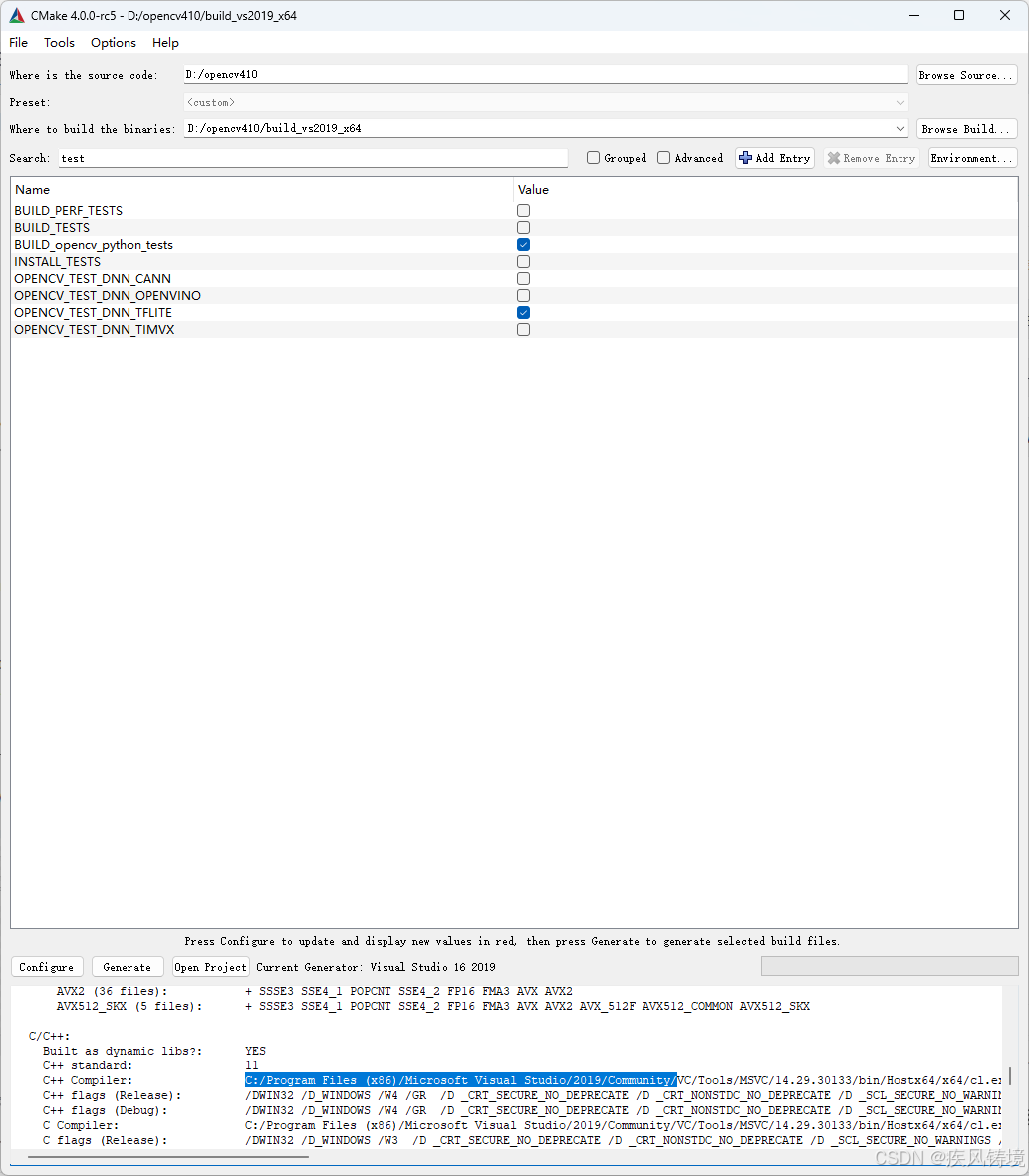Click 'Current Generator: Visual Studio 16 2019' text

[376, 967]
